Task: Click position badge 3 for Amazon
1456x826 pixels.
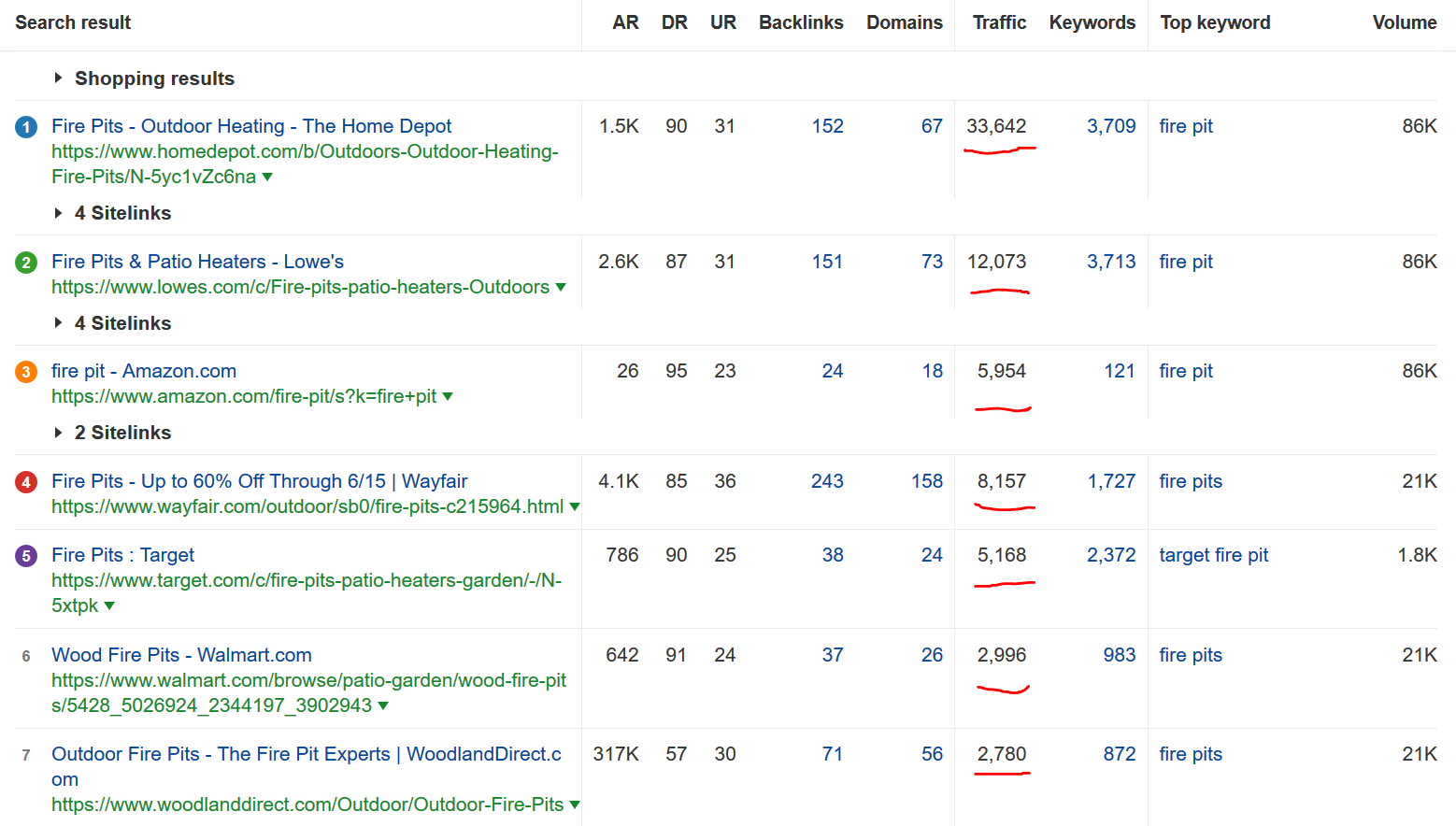Action: point(26,372)
